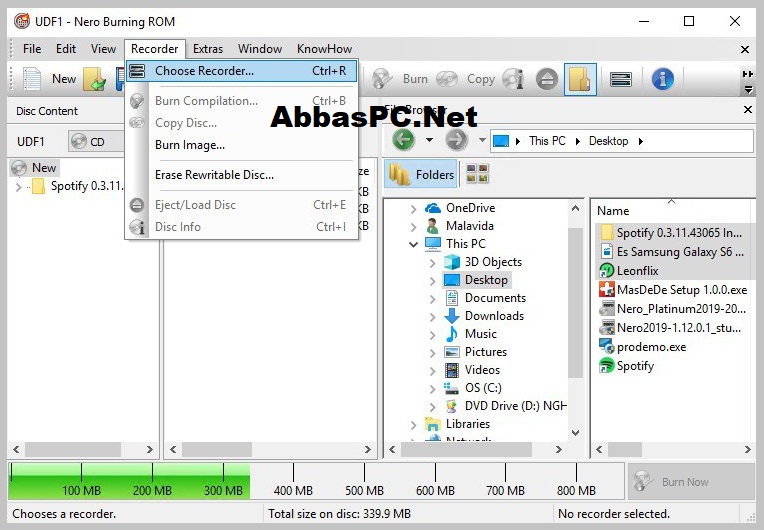Click the Copy disc toolbar icon
This screenshot has height=530, width=764.
pyautogui.click(x=447, y=79)
